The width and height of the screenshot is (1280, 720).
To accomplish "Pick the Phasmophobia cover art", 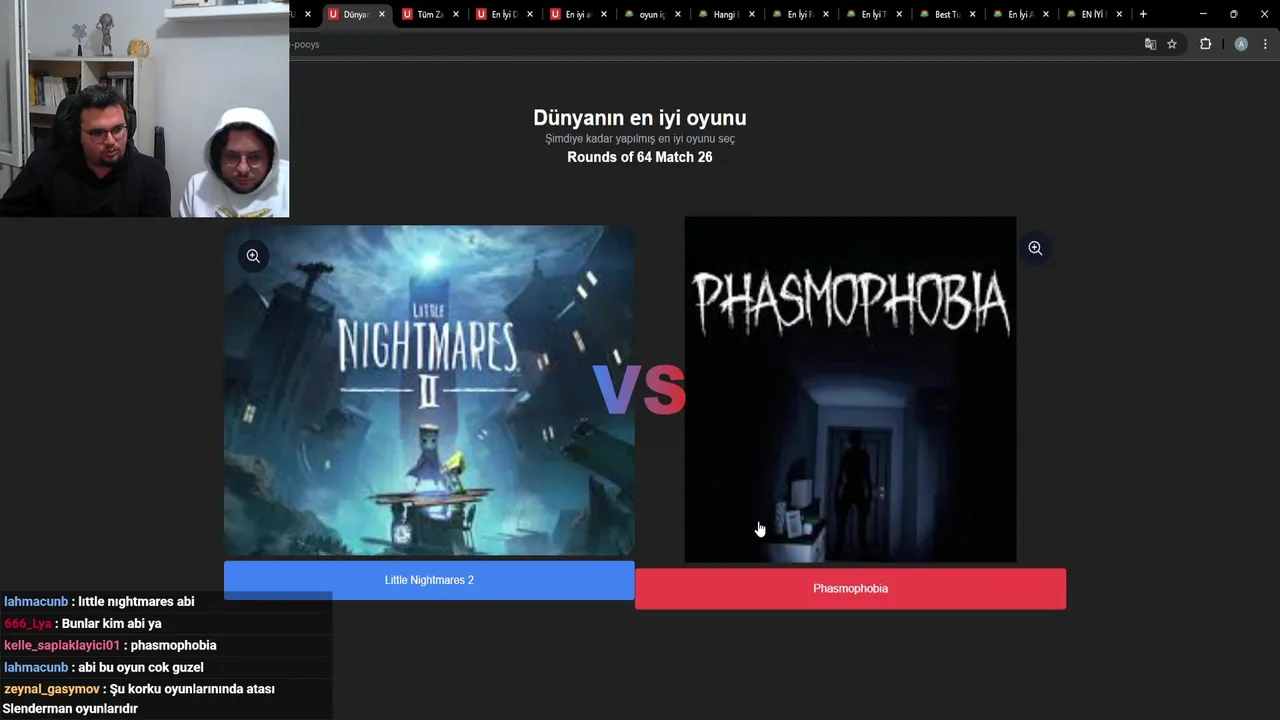I will [x=850, y=389].
